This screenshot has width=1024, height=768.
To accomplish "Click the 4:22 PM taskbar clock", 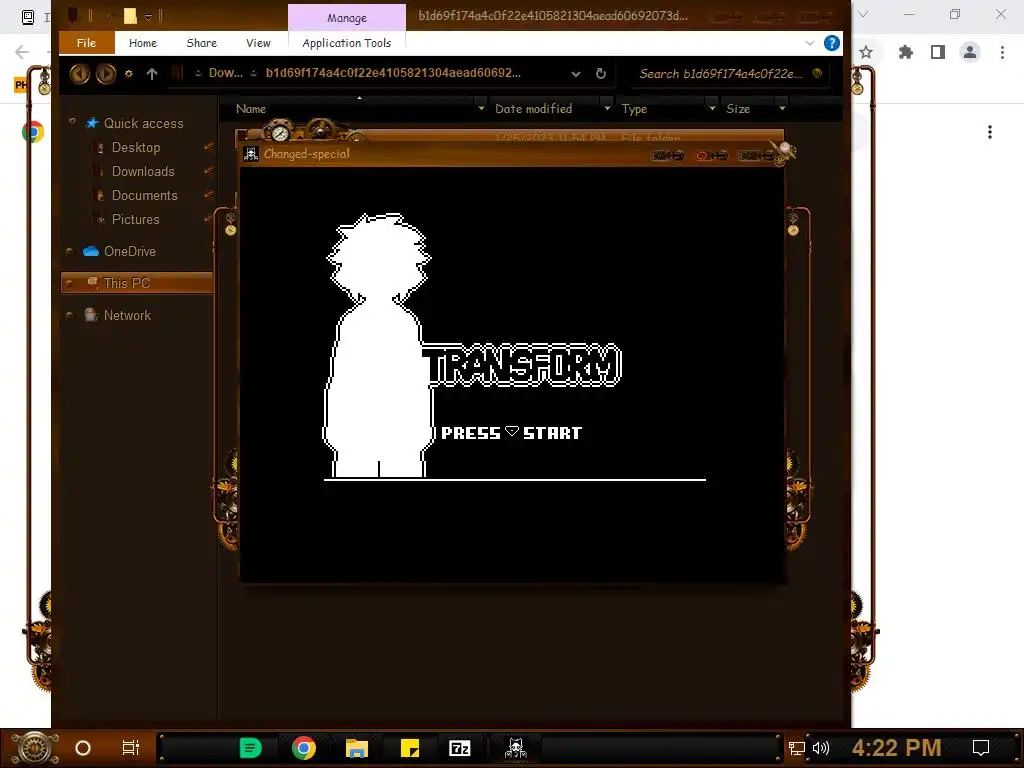I will (x=896, y=748).
